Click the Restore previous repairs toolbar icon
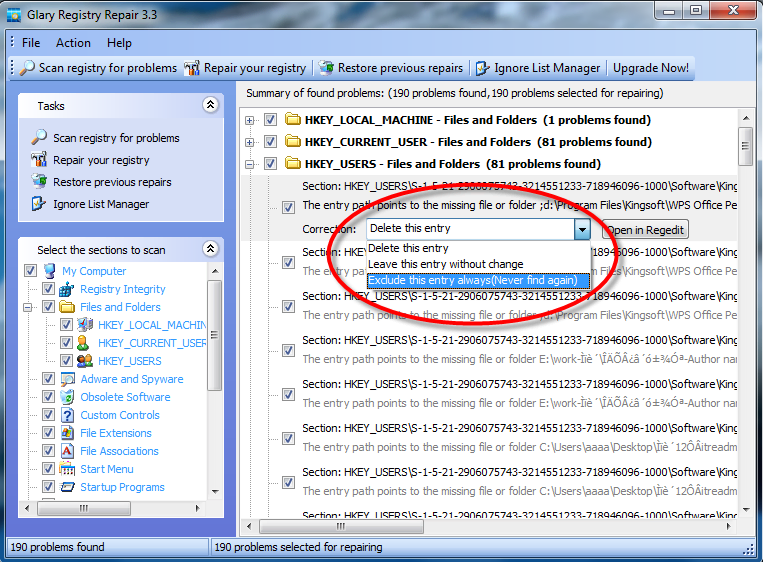 pyautogui.click(x=326, y=68)
